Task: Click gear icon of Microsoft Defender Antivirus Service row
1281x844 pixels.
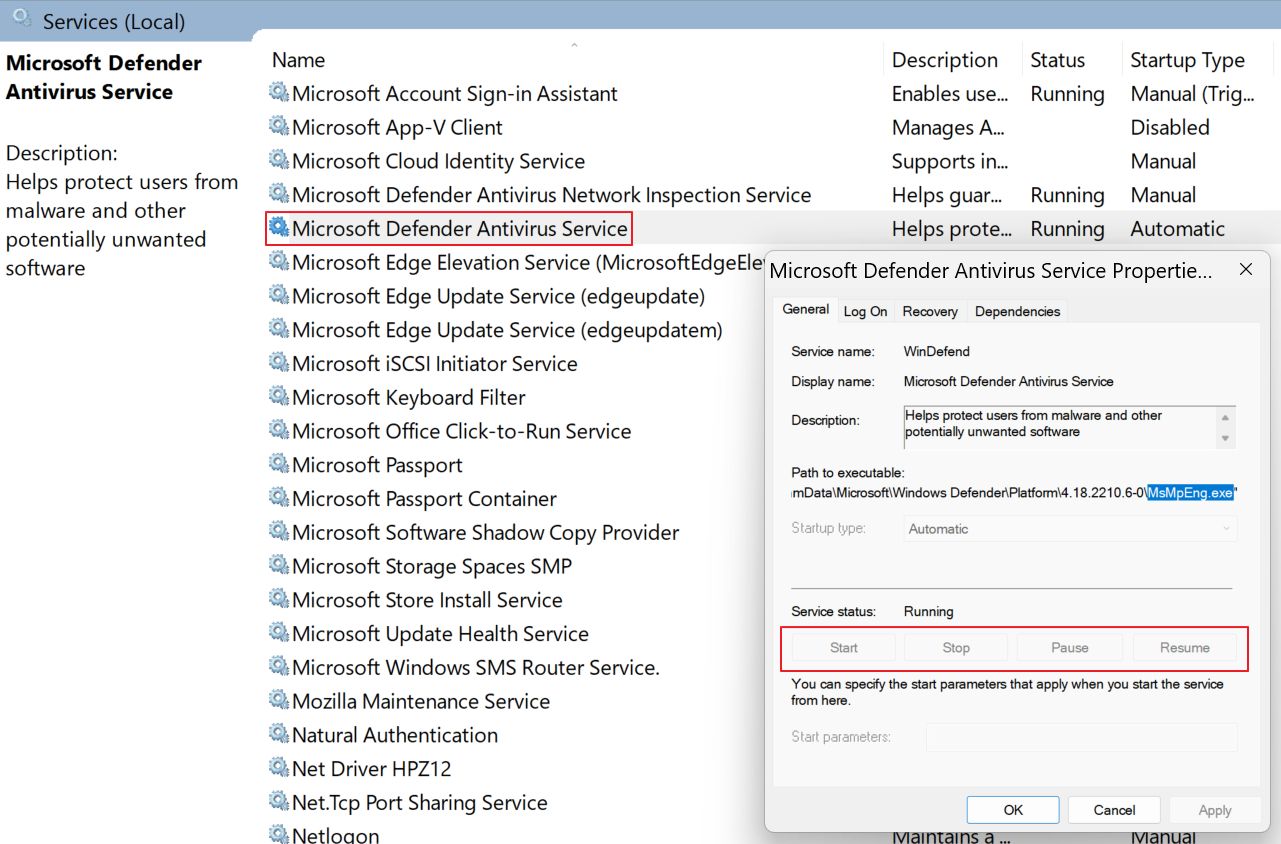Action: (279, 228)
